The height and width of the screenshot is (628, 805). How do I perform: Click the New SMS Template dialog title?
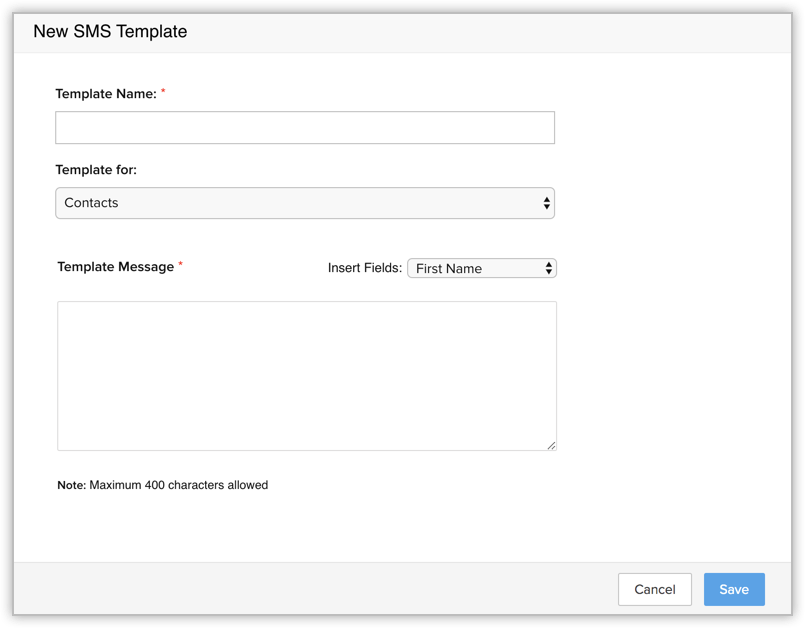(110, 31)
